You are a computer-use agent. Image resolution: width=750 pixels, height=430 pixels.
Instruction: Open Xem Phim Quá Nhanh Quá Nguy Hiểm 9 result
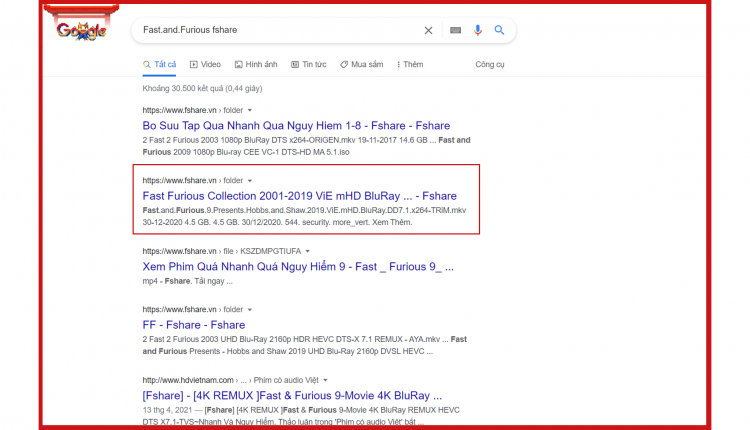[x=298, y=266]
